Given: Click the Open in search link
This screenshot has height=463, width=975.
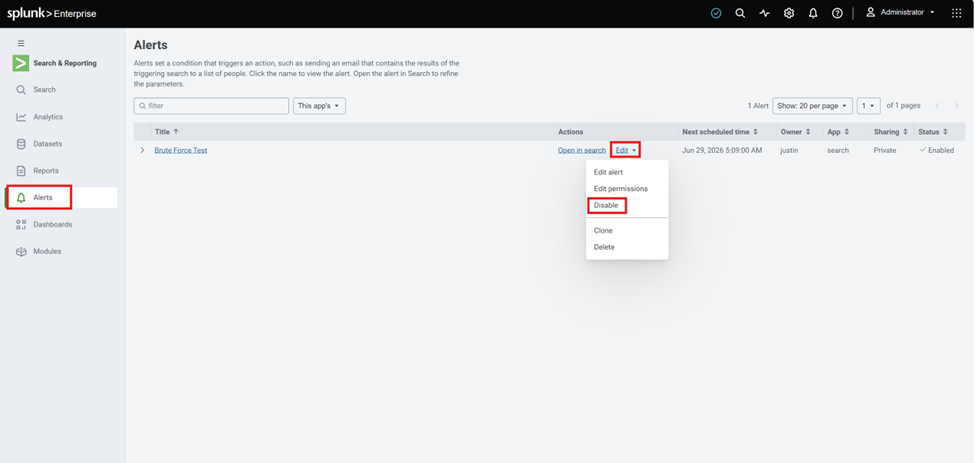Looking at the screenshot, I should [x=581, y=150].
